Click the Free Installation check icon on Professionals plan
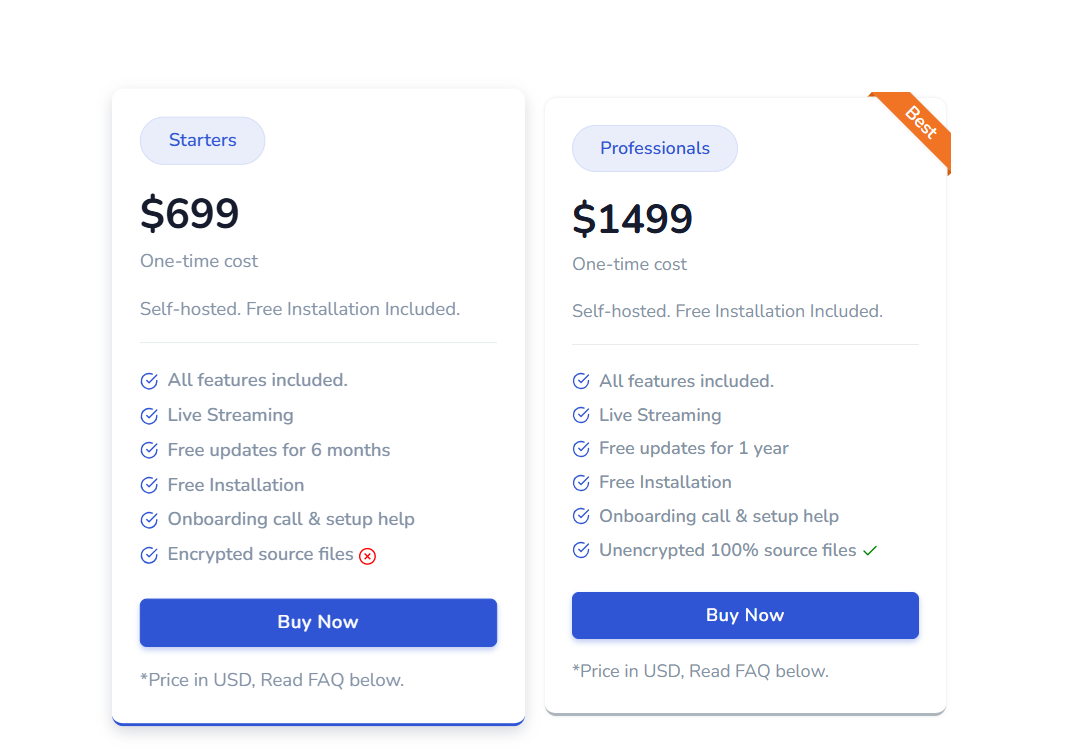 (x=581, y=482)
